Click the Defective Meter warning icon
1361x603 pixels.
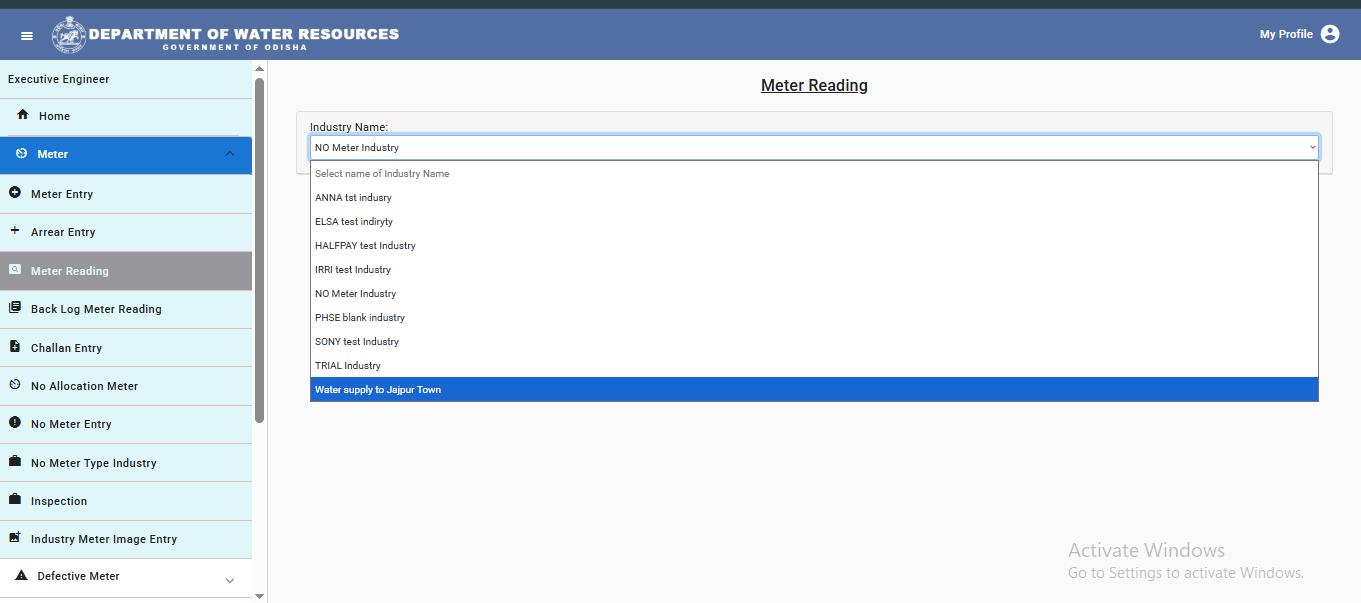pos(21,576)
